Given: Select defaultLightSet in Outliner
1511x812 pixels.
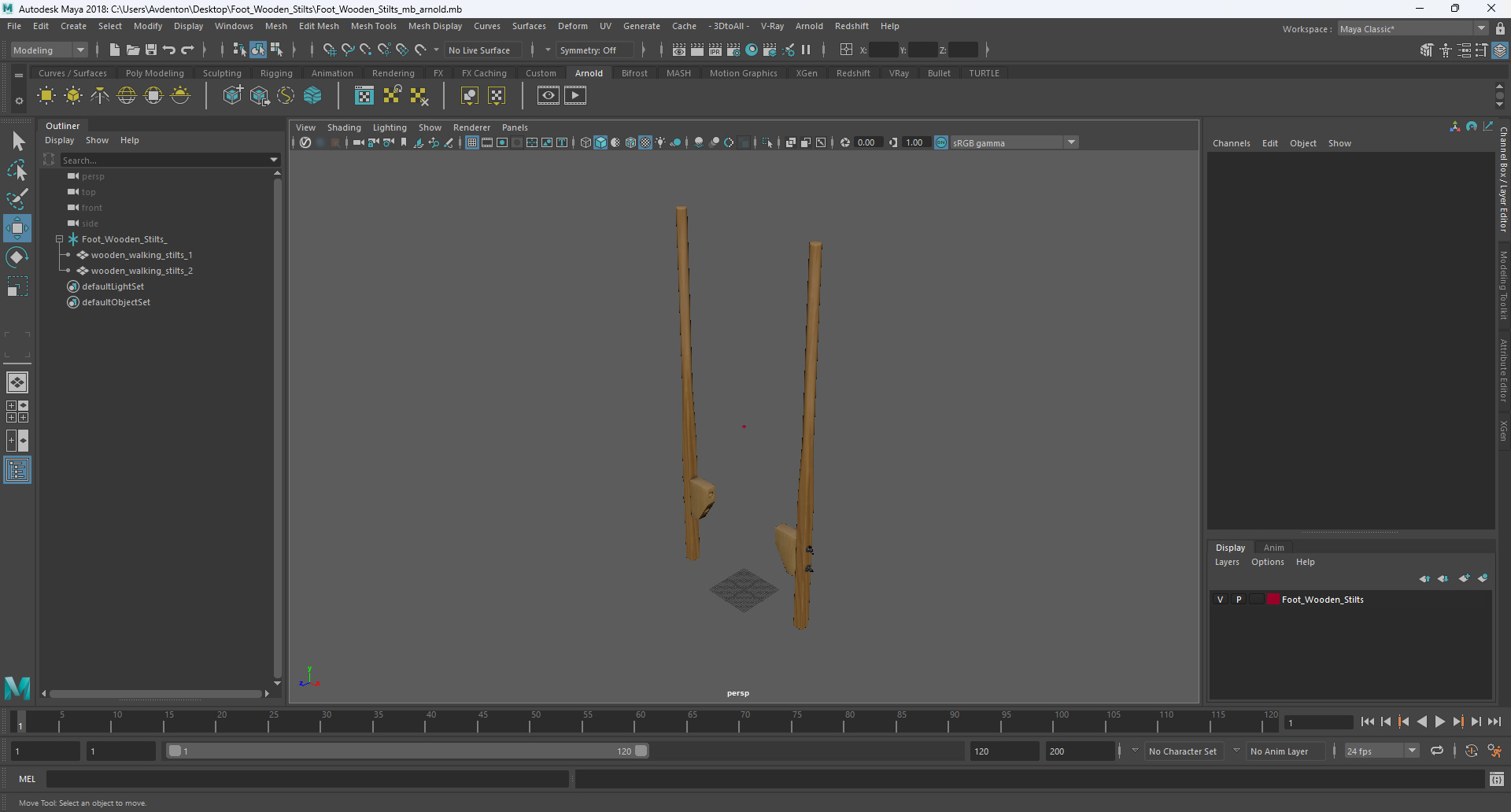Looking at the screenshot, I should coord(113,286).
